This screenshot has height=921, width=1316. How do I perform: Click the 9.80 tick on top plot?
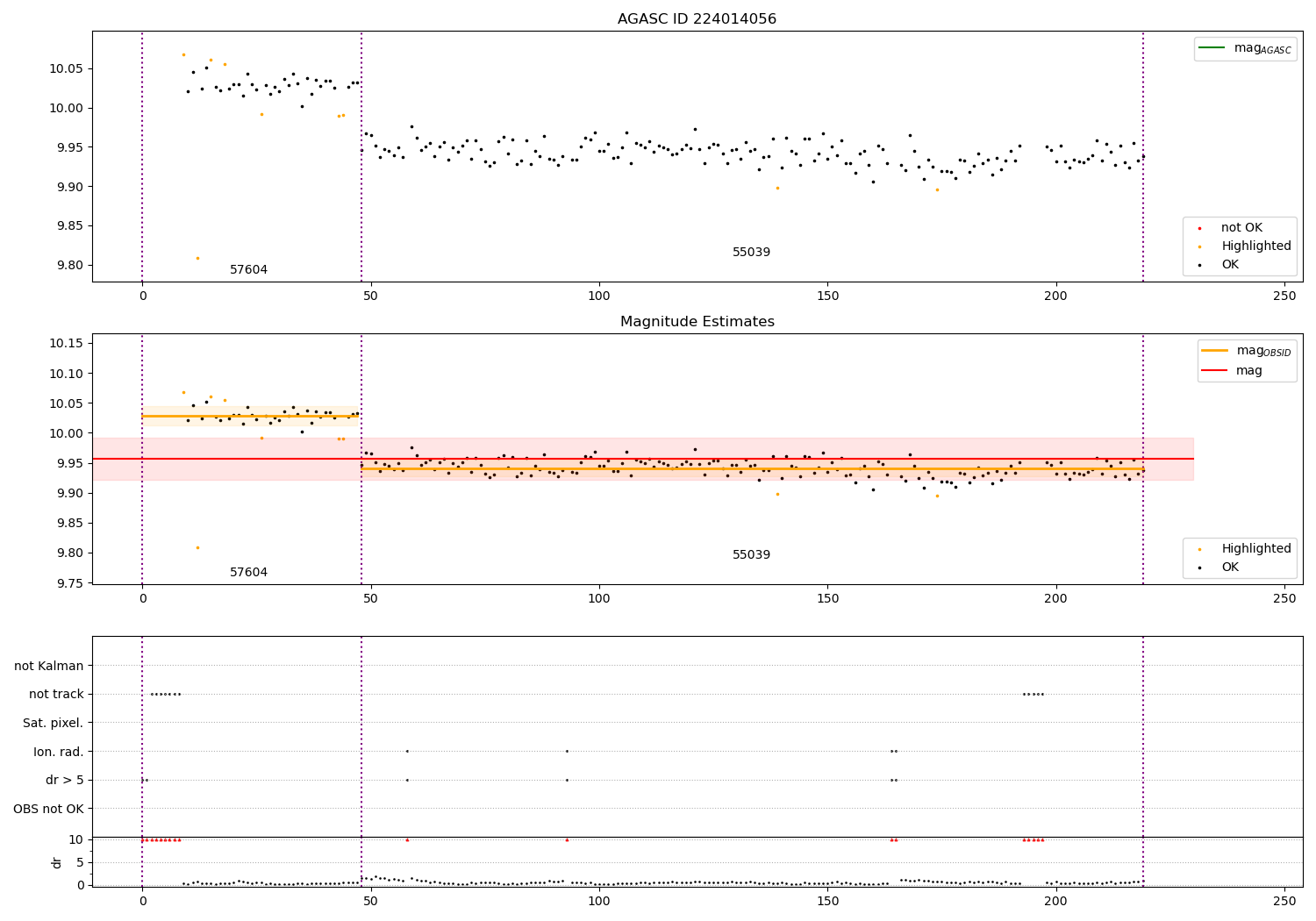(69, 266)
